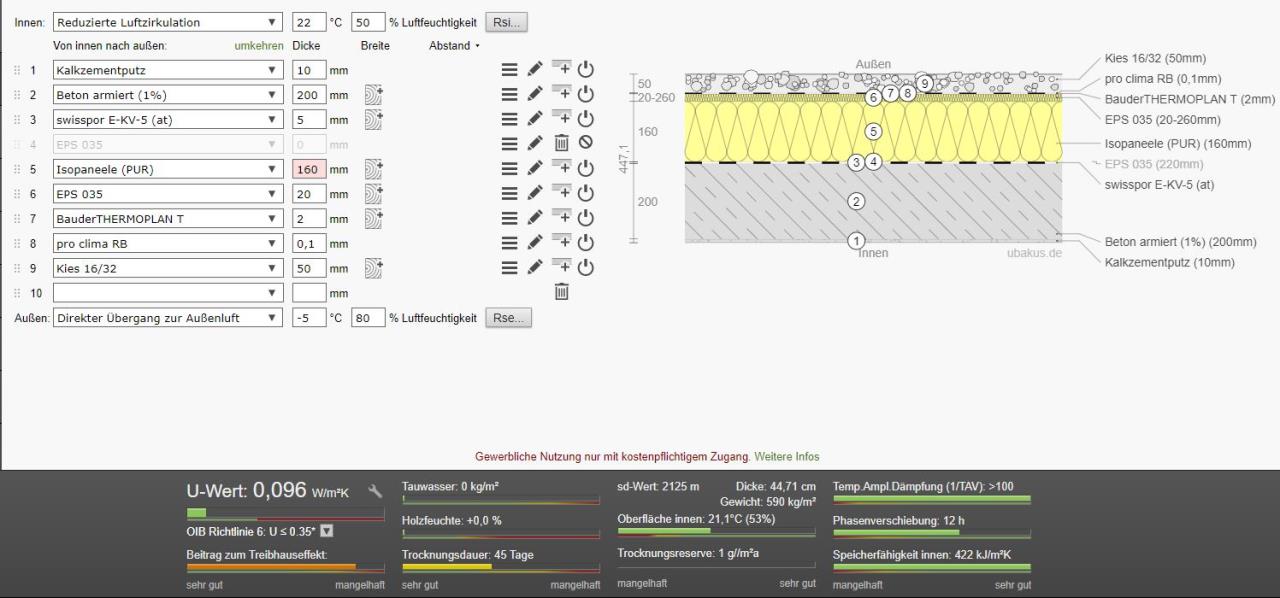Click the Beton armiert thickness field showing 200
This screenshot has height=598, width=1280.
[x=309, y=95]
